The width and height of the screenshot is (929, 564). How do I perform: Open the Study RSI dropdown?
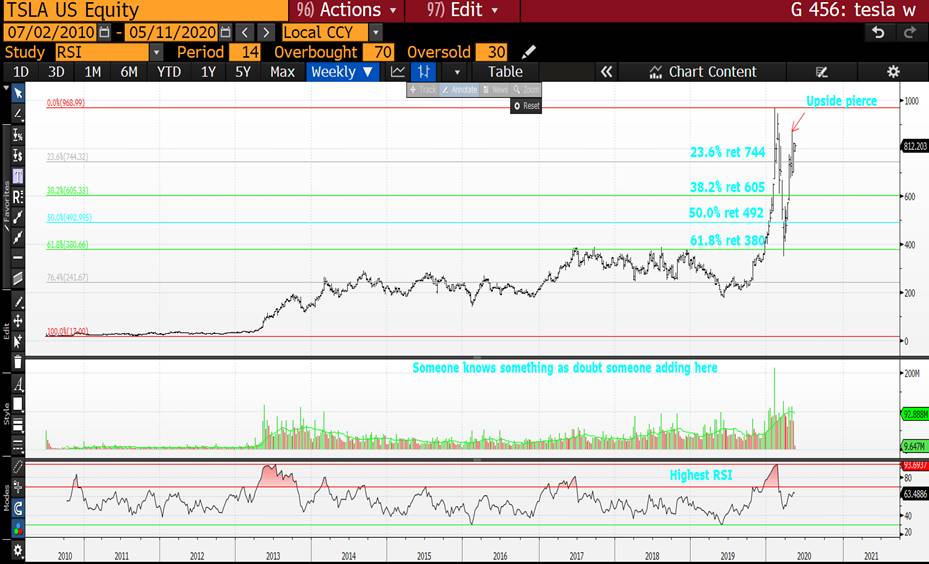pyautogui.click(x=156, y=52)
